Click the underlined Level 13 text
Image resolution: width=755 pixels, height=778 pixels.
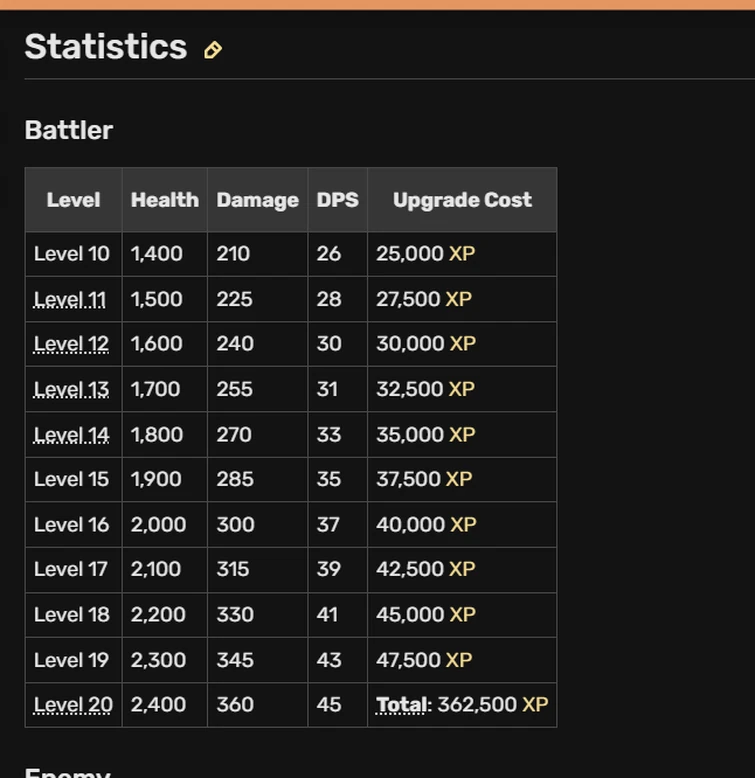tap(71, 389)
